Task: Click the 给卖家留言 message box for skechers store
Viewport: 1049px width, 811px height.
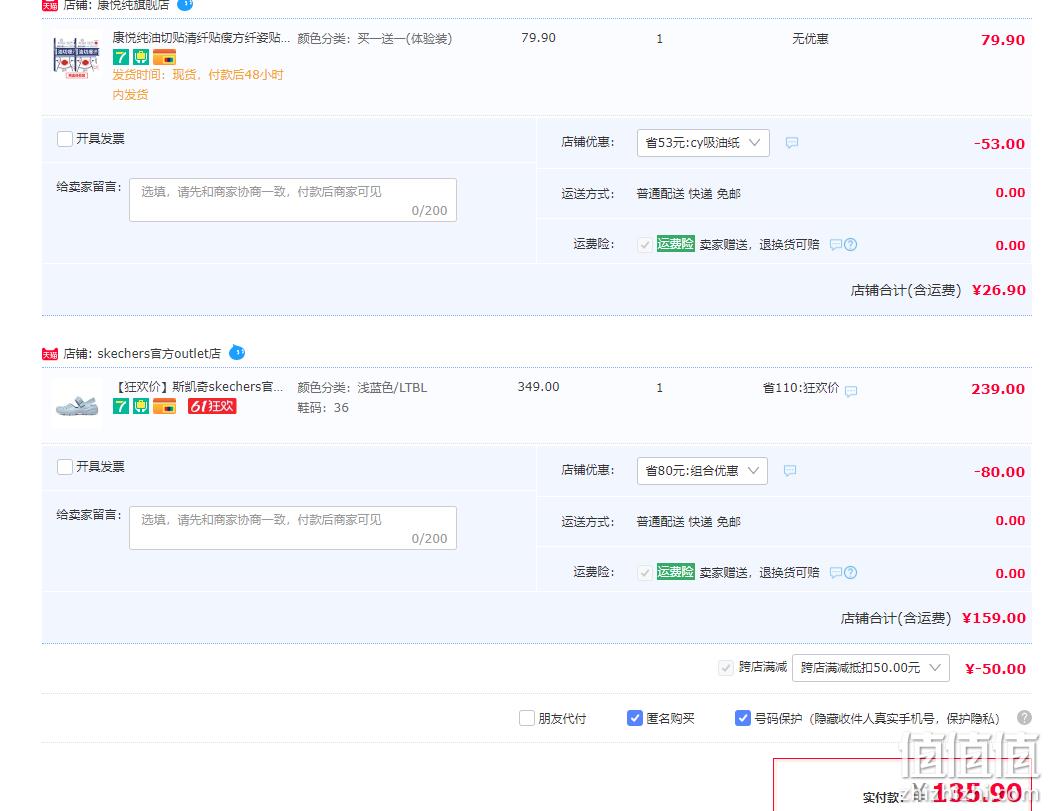Action: (293, 527)
